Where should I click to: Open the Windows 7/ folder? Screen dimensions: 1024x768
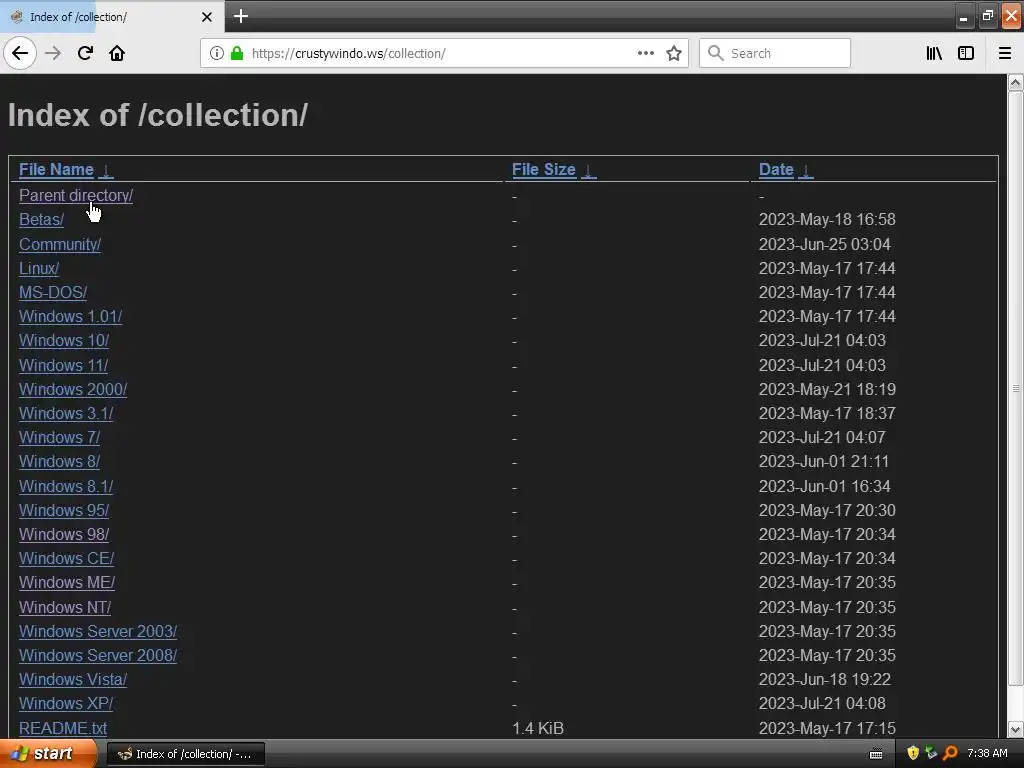(x=59, y=438)
